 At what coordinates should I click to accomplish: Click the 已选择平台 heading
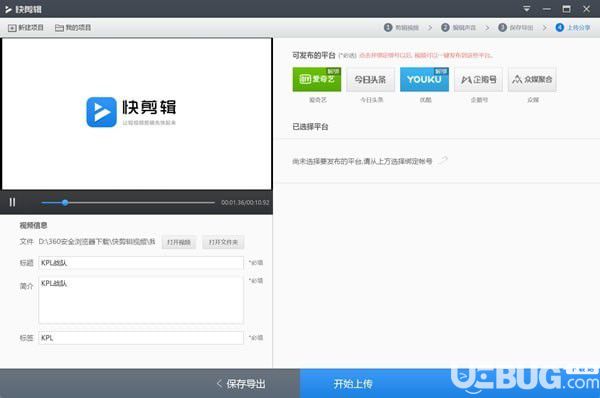pos(310,127)
